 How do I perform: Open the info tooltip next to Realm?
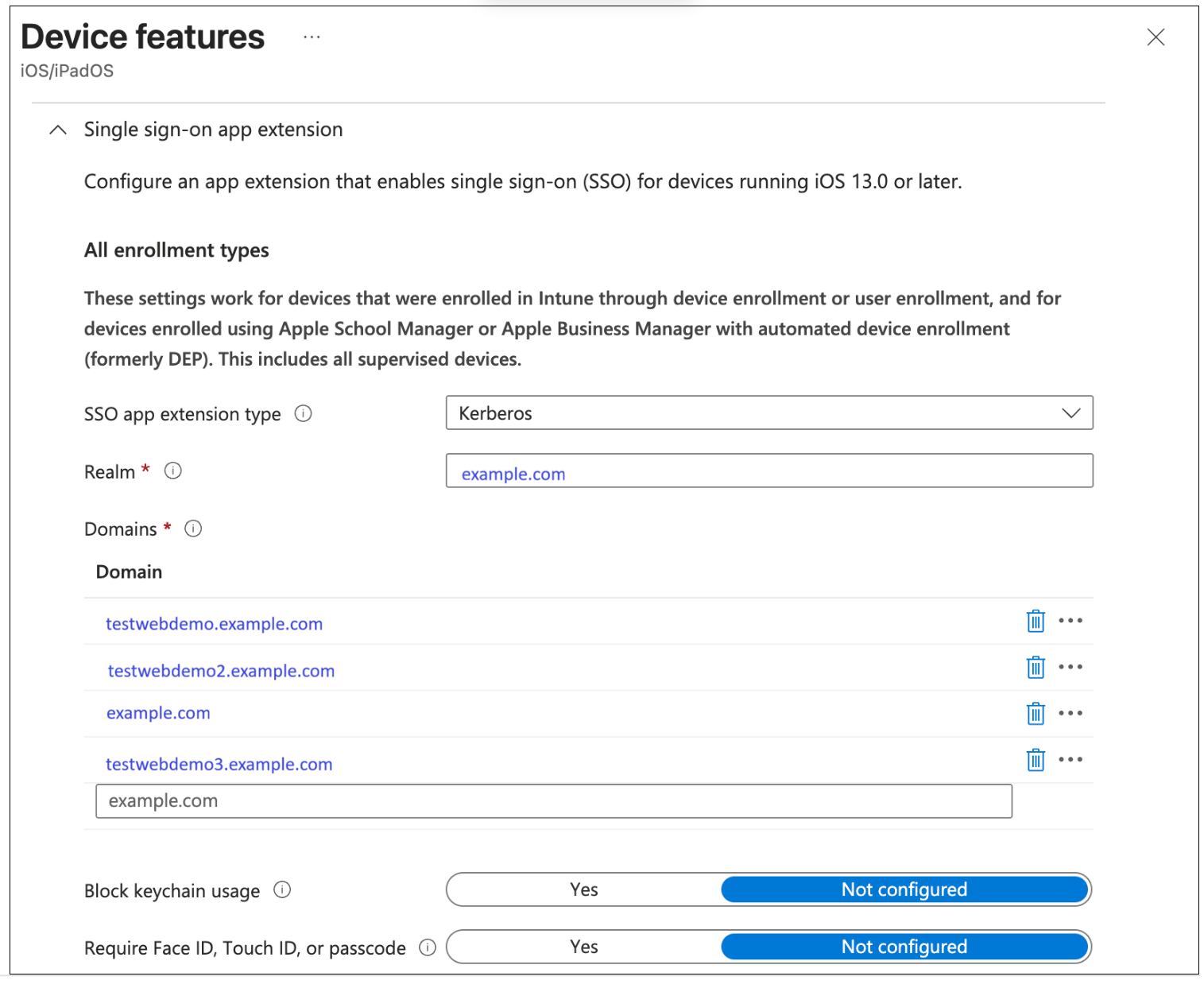(172, 471)
